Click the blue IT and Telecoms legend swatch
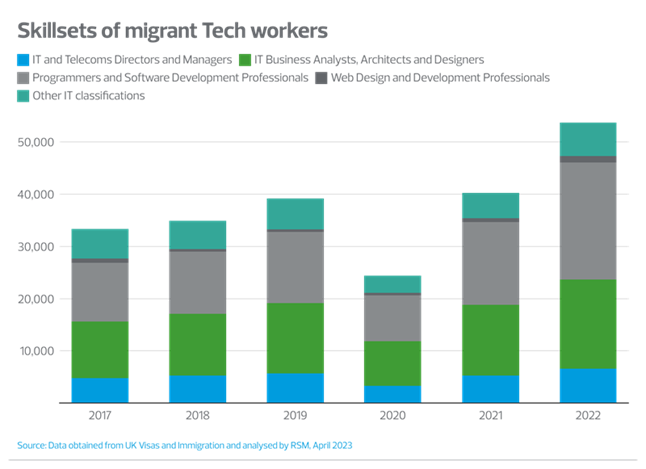The height and width of the screenshot is (469, 646). click(23, 60)
